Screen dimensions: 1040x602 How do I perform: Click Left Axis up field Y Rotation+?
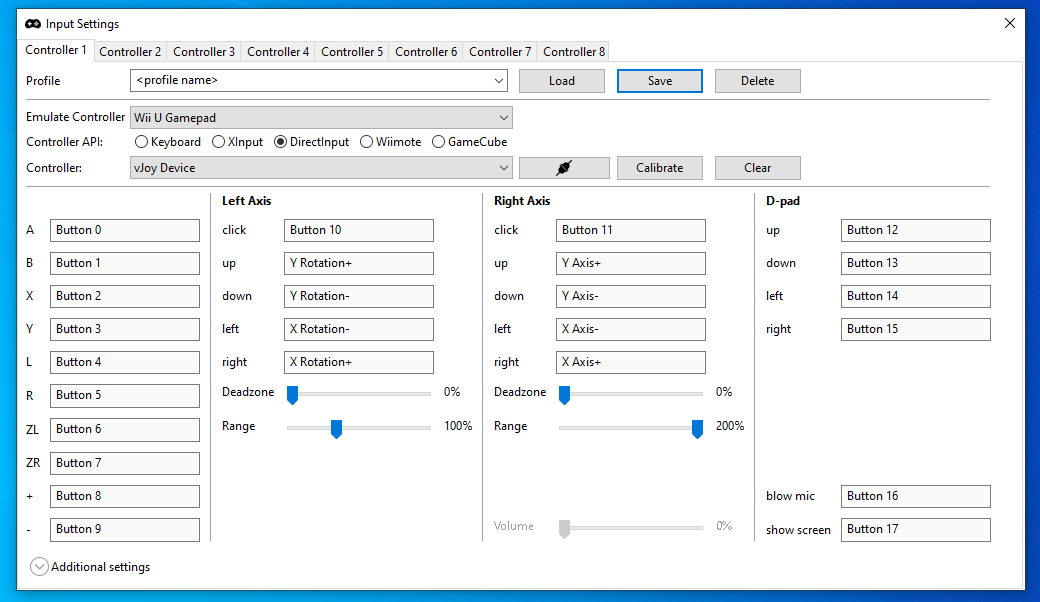359,263
